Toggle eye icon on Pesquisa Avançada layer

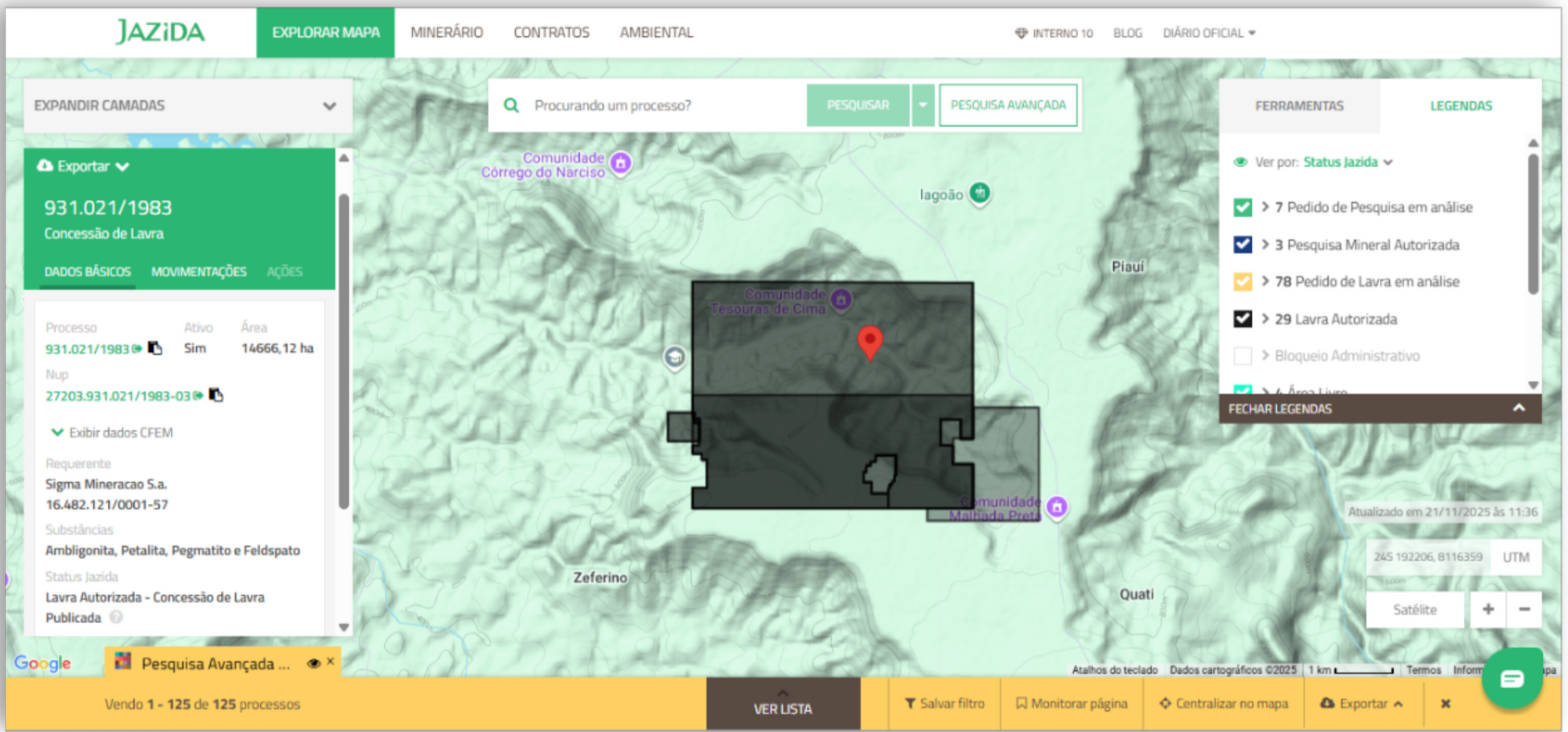coord(314,663)
